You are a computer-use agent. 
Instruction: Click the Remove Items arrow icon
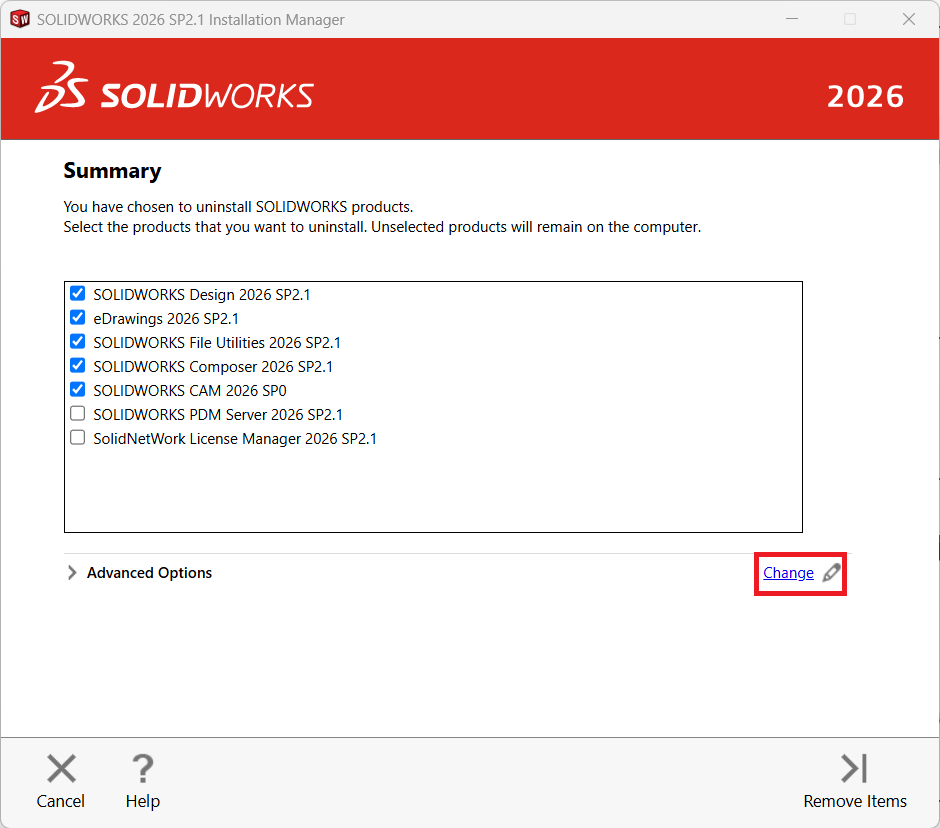(x=854, y=769)
